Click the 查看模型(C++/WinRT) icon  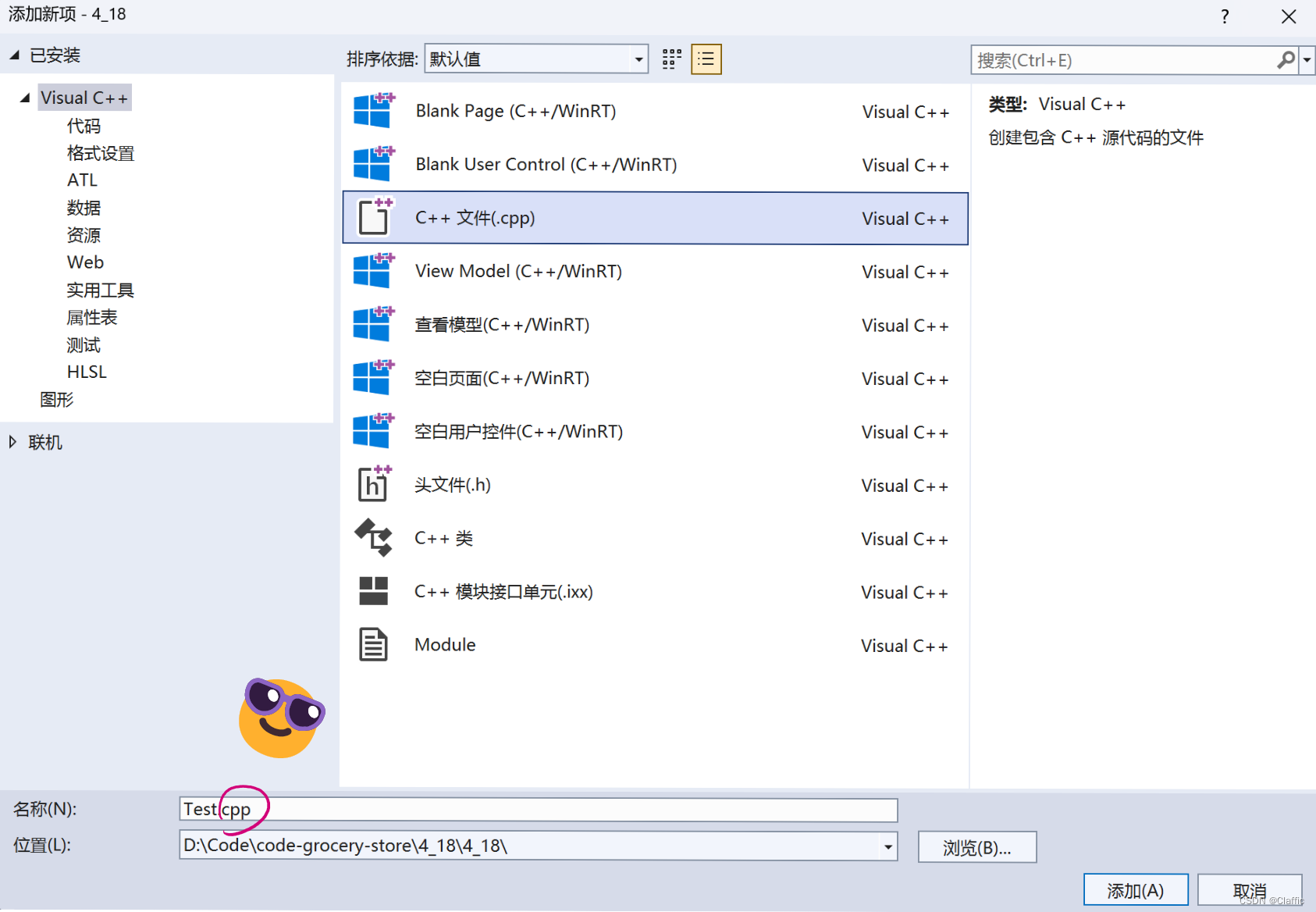pyautogui.click(x=374, y=324)
